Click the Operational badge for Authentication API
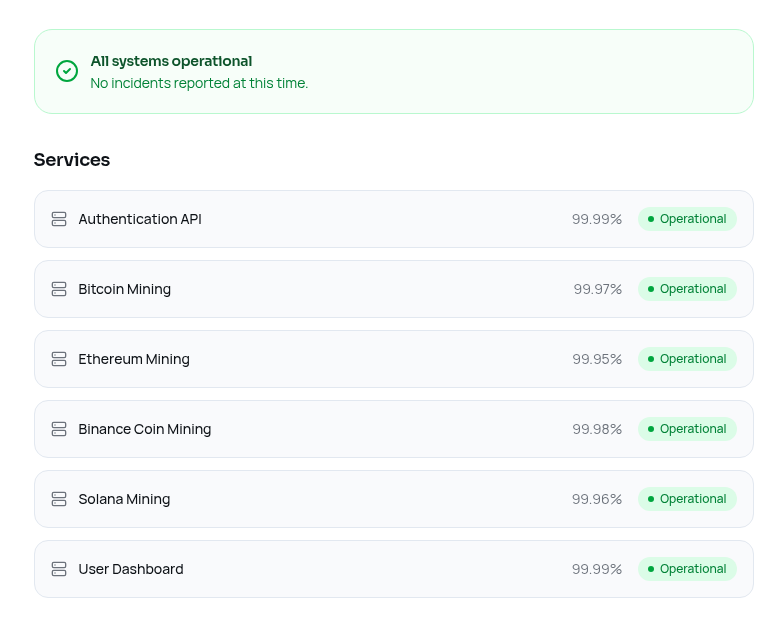 tap(687, 219)
